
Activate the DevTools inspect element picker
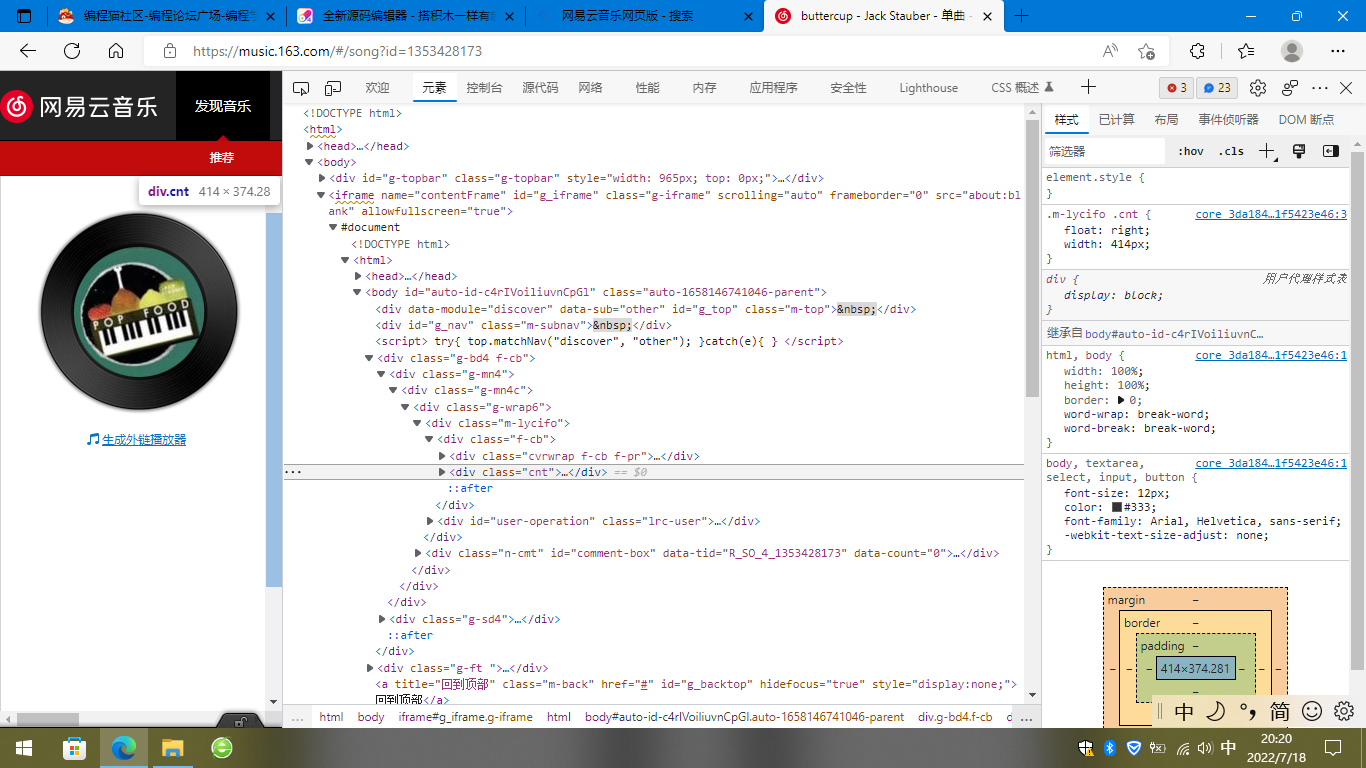coord(301,88)
